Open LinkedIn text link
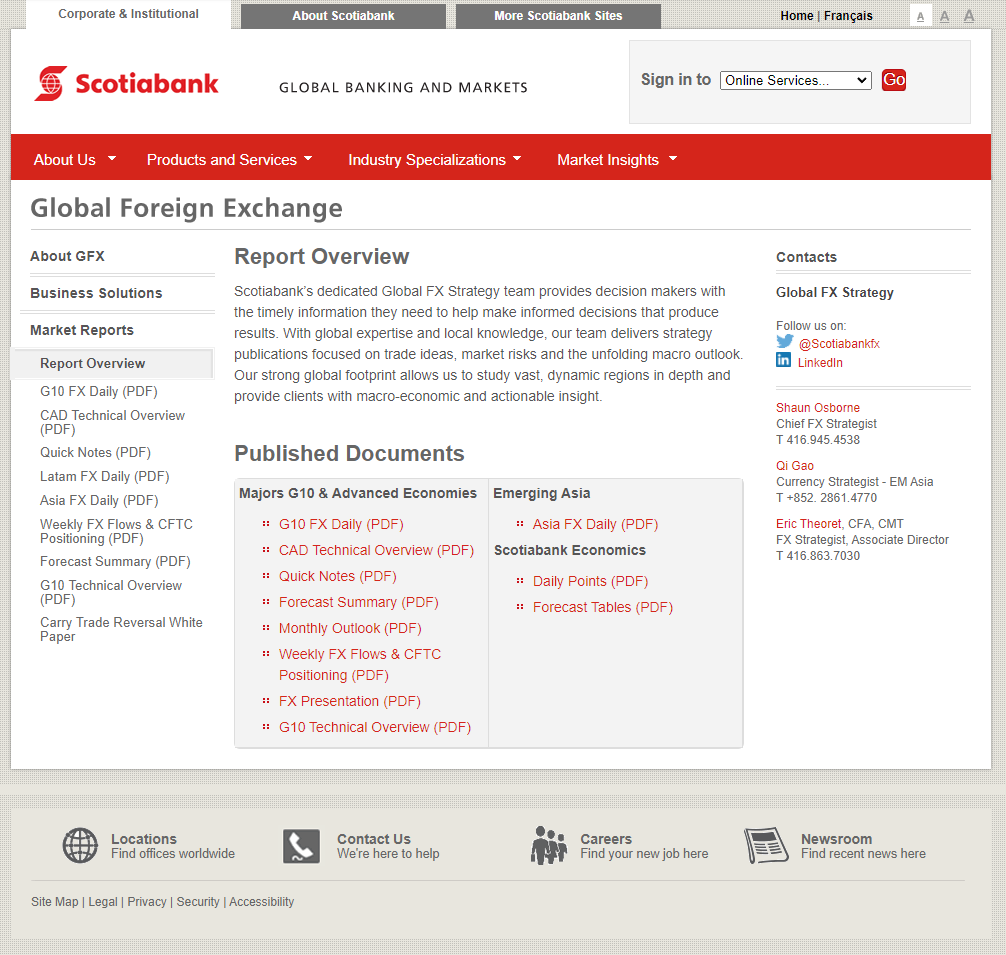 pyautogui.click(x=820, y=362)
